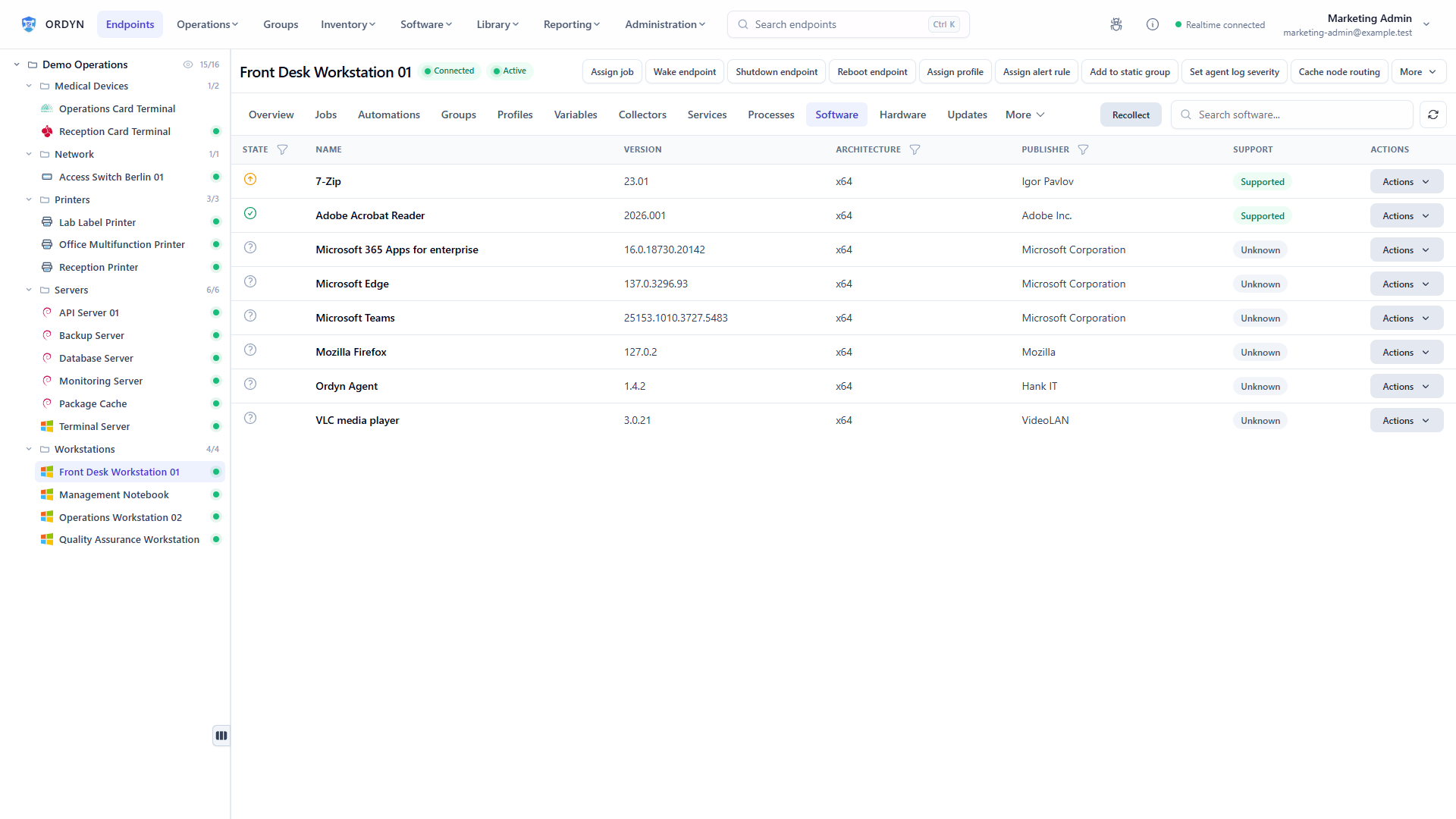Click the info circle icon in header
Image resolution: width=1456 pixels, height=819 pixels.
click(1153, 24)
